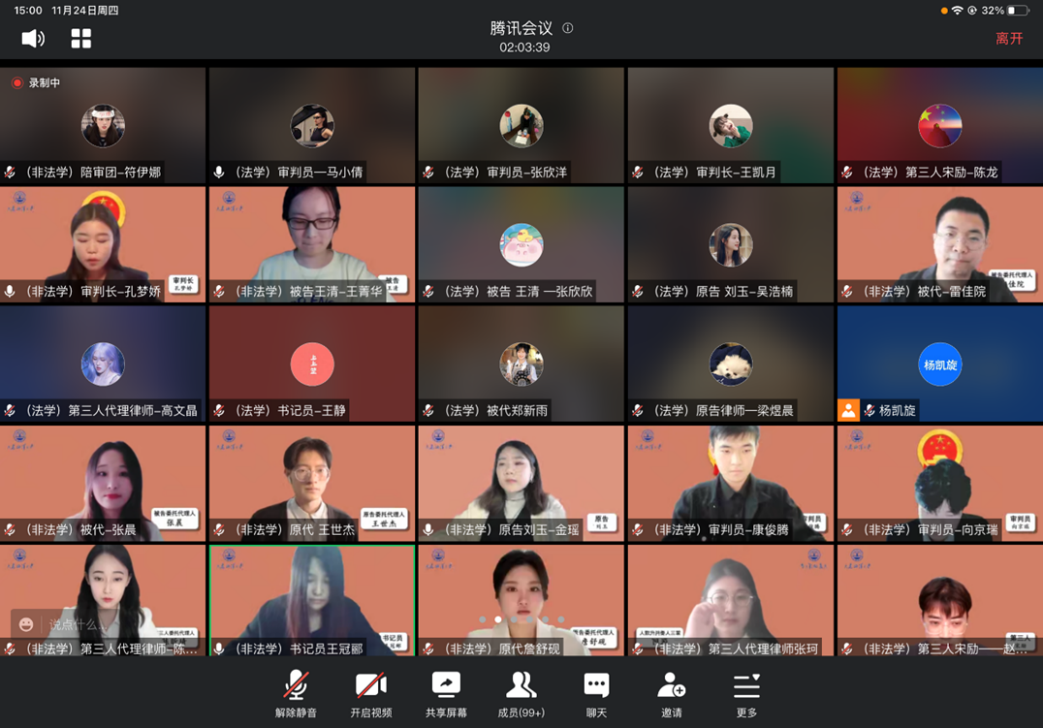
Task: Unmute microphone with 解除静音
Action: pos(296,694)
